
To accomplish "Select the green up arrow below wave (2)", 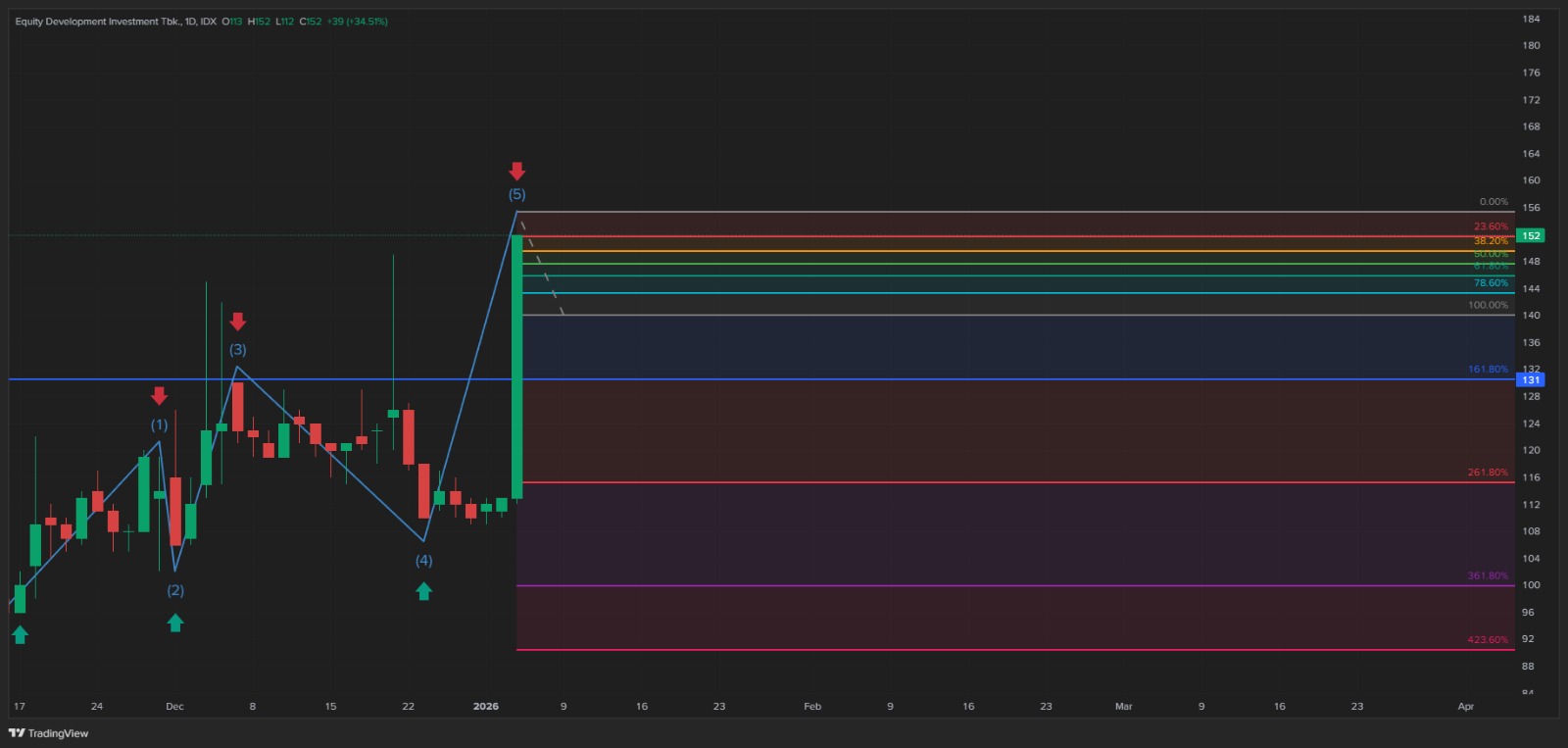I will tap(175, 623).
